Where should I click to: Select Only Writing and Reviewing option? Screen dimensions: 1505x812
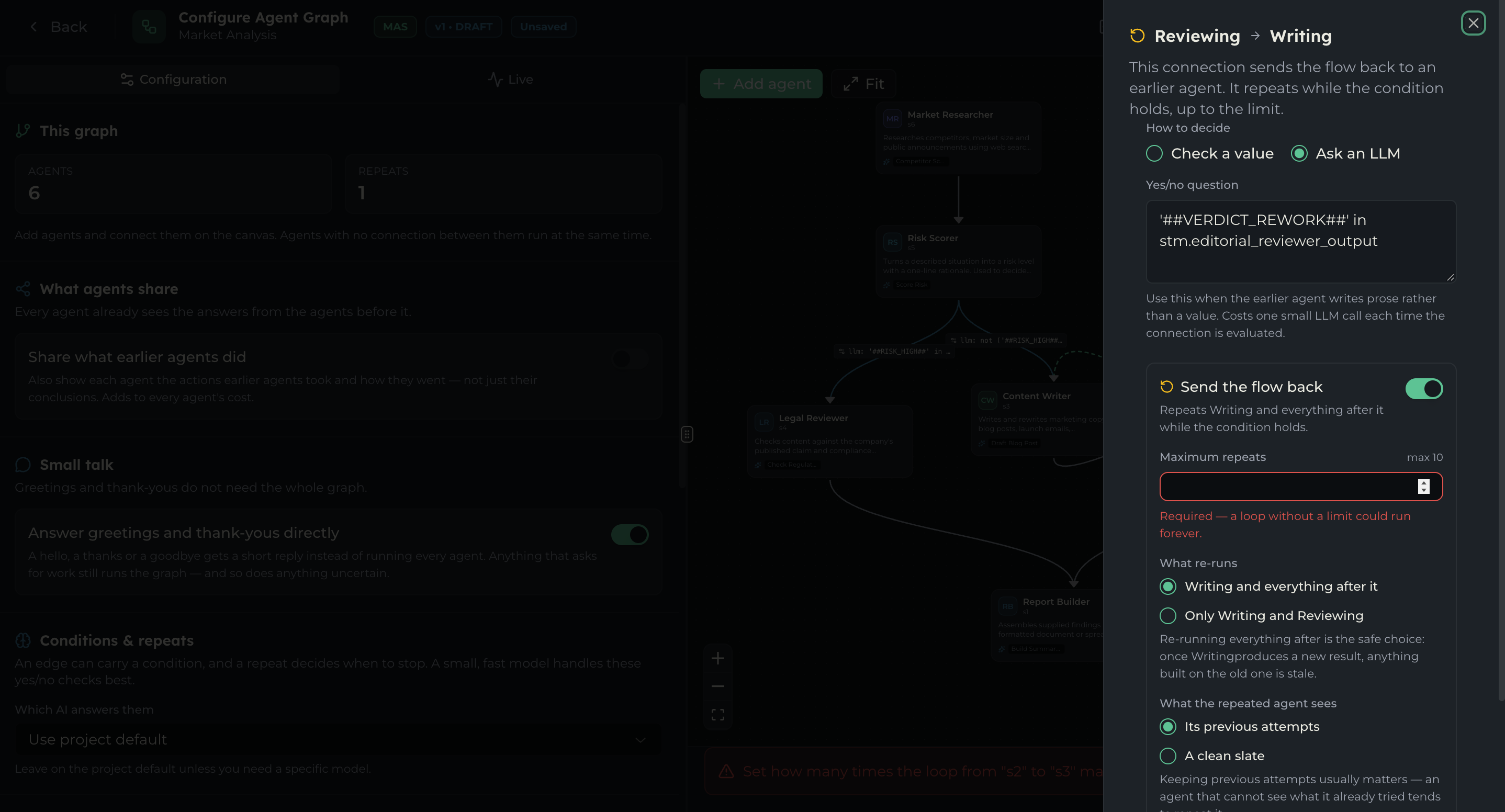coord(1167,616)
